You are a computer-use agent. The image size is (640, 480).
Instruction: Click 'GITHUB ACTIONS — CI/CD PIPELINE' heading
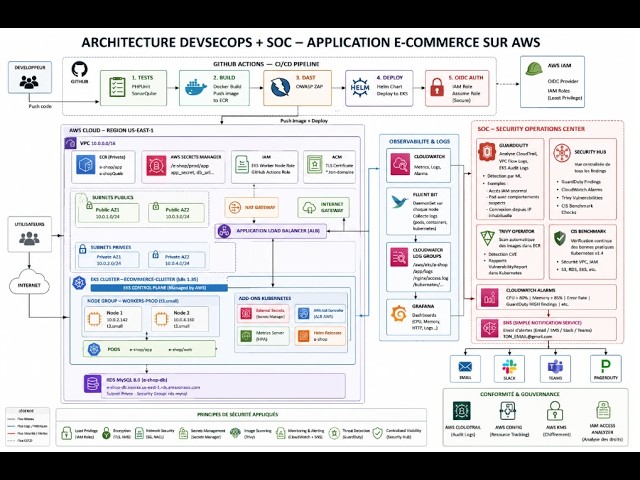(x=266, y=64)
